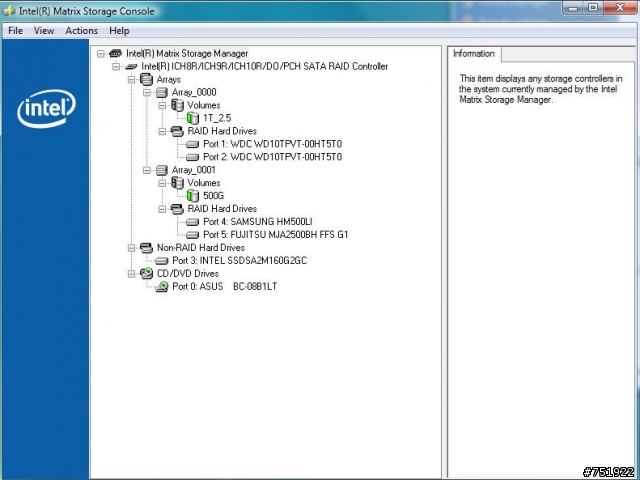Select the Information tab
This screenshot has width=640, height=480.
[x=474, y=54]
